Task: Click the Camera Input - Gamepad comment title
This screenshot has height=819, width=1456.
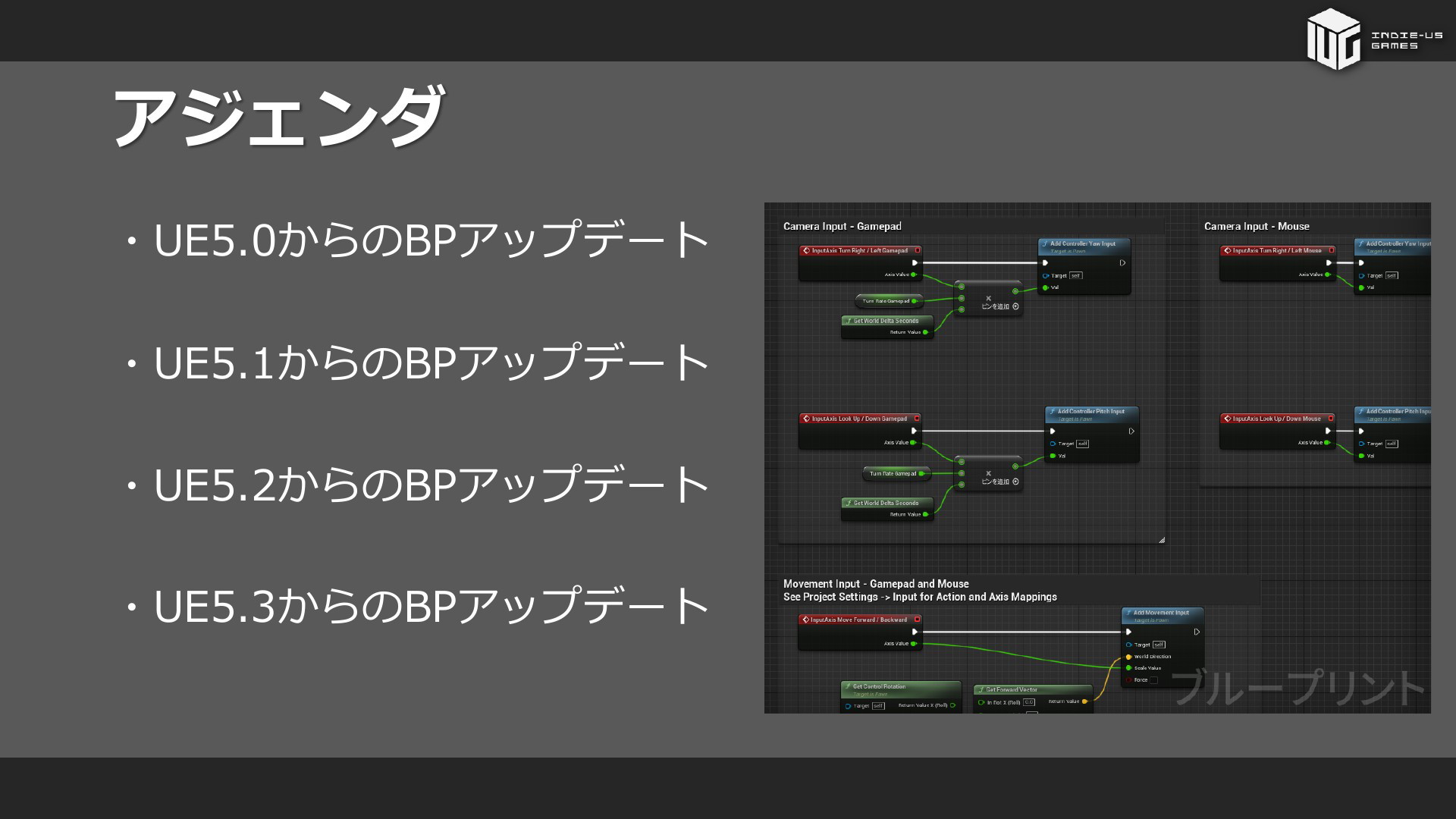Action: (x=843, y=226)
